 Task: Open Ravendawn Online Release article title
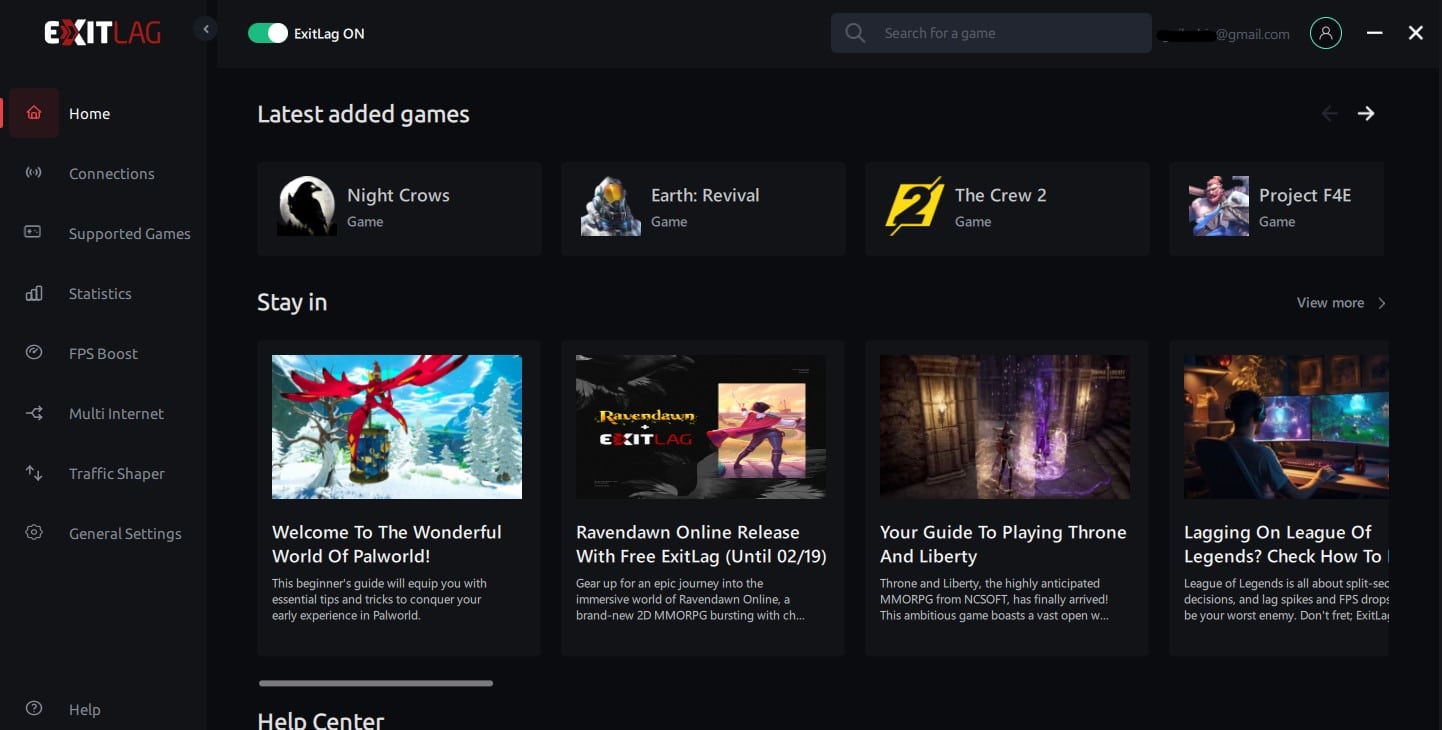tap(701, 544)
